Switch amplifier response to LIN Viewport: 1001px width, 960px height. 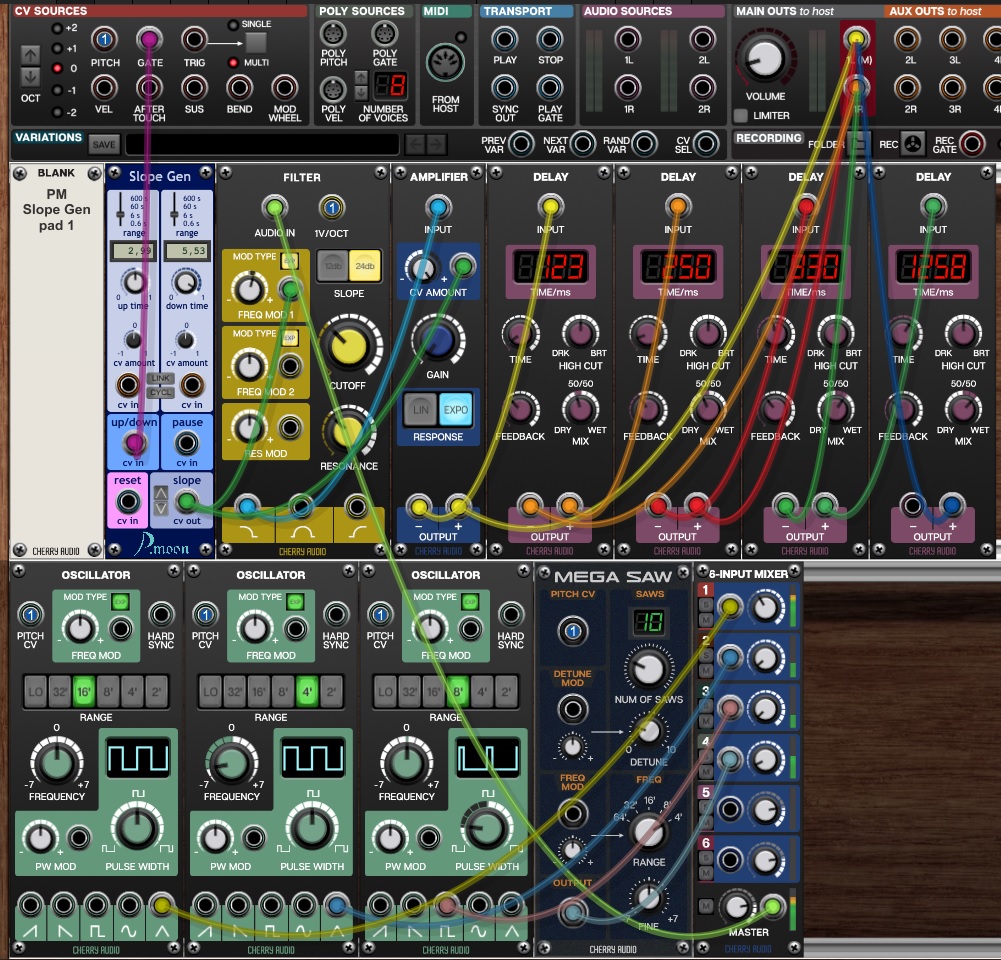418,409
